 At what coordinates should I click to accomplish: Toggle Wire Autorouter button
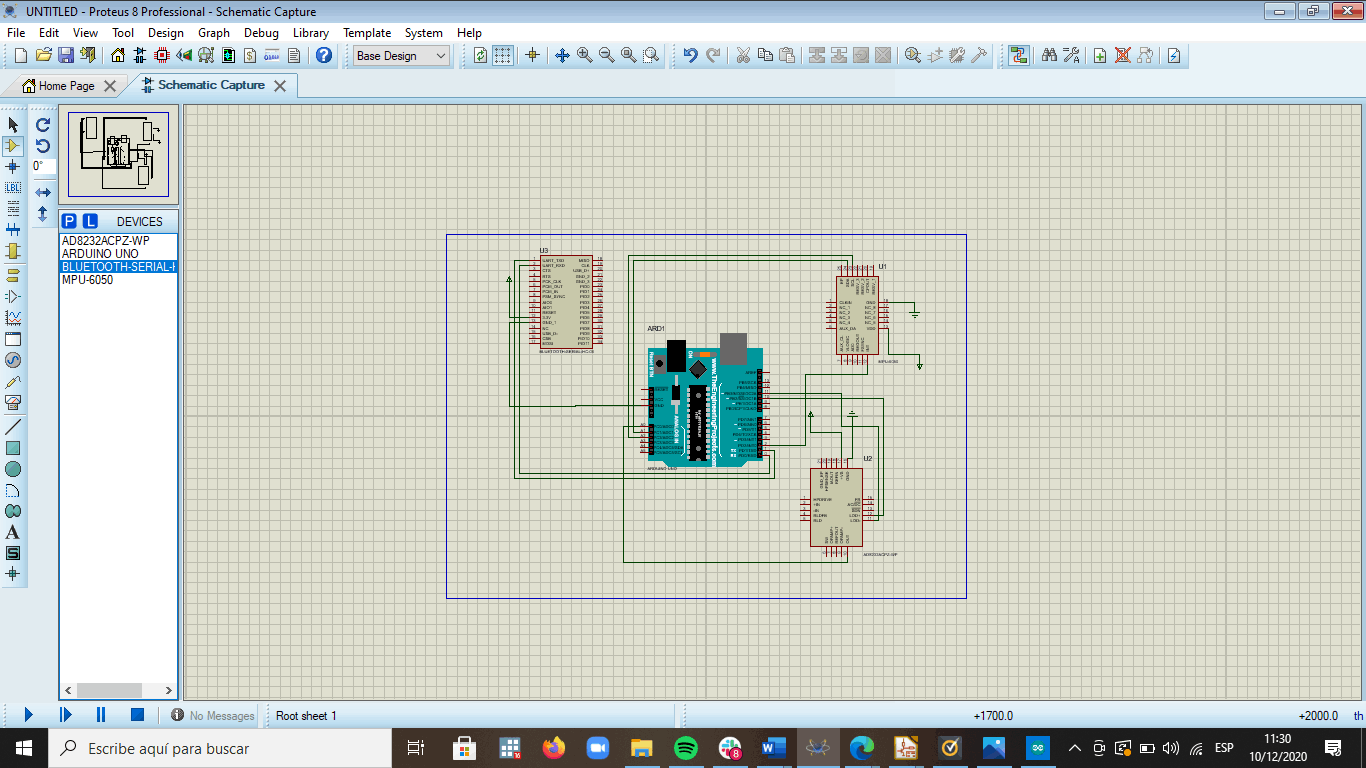(x=1018, y=56)
